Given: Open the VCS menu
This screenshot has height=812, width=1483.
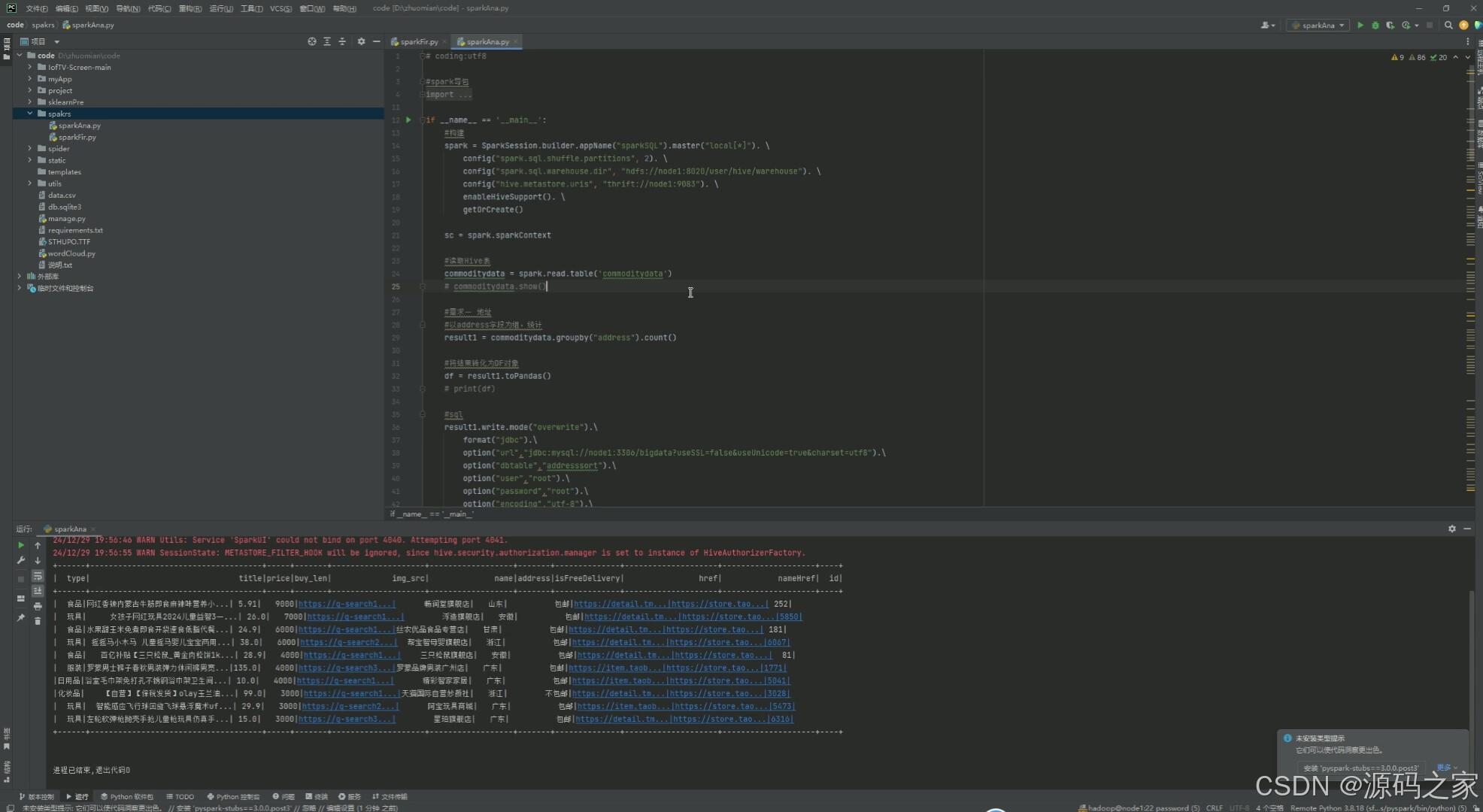Looking at the screenshot, I should pyautogui.click(x=281, y=8).
